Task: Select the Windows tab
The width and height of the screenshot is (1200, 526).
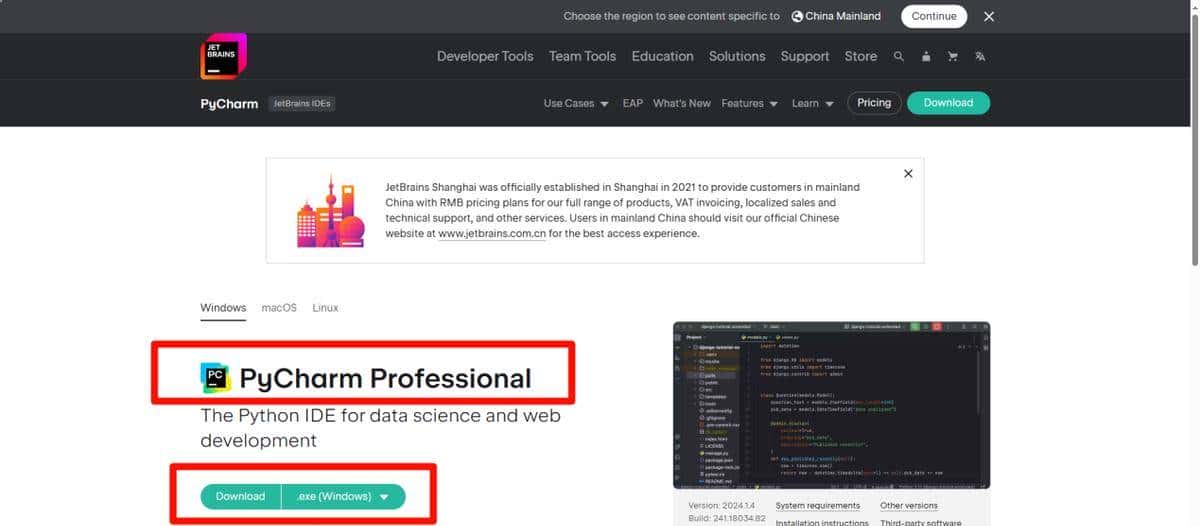Action: coord(223,308)
